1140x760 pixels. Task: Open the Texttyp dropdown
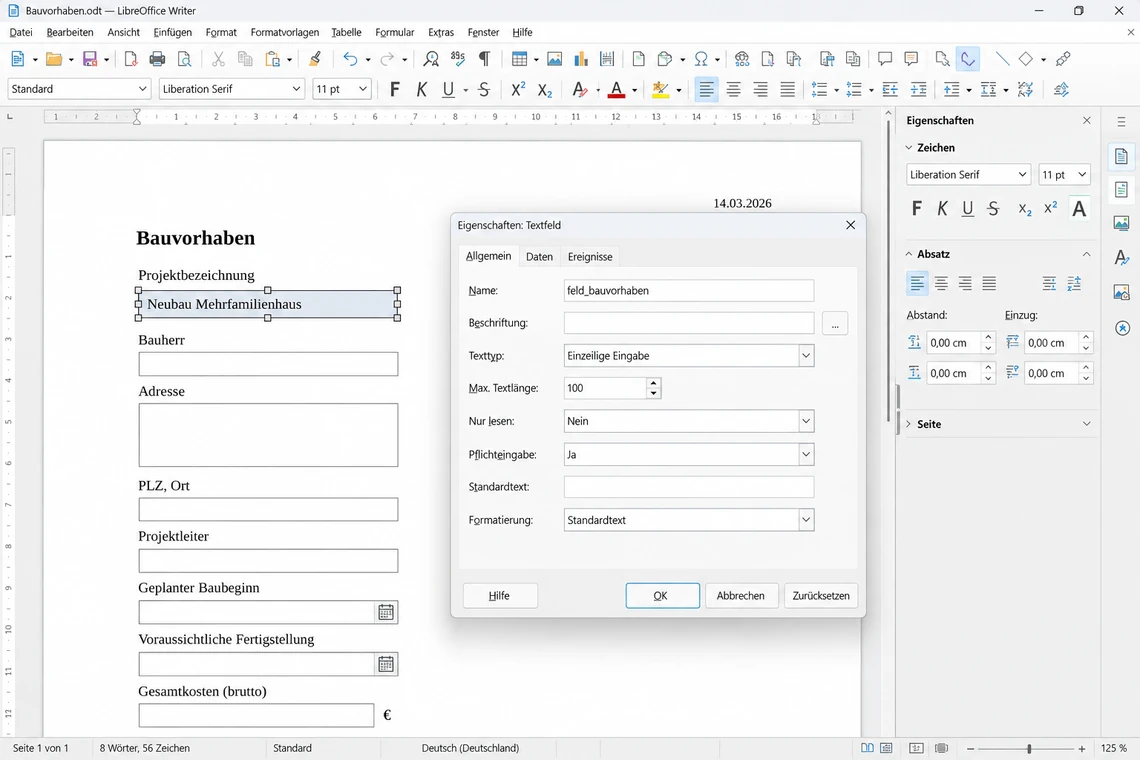pyautogui.click(x=806, y=356)
